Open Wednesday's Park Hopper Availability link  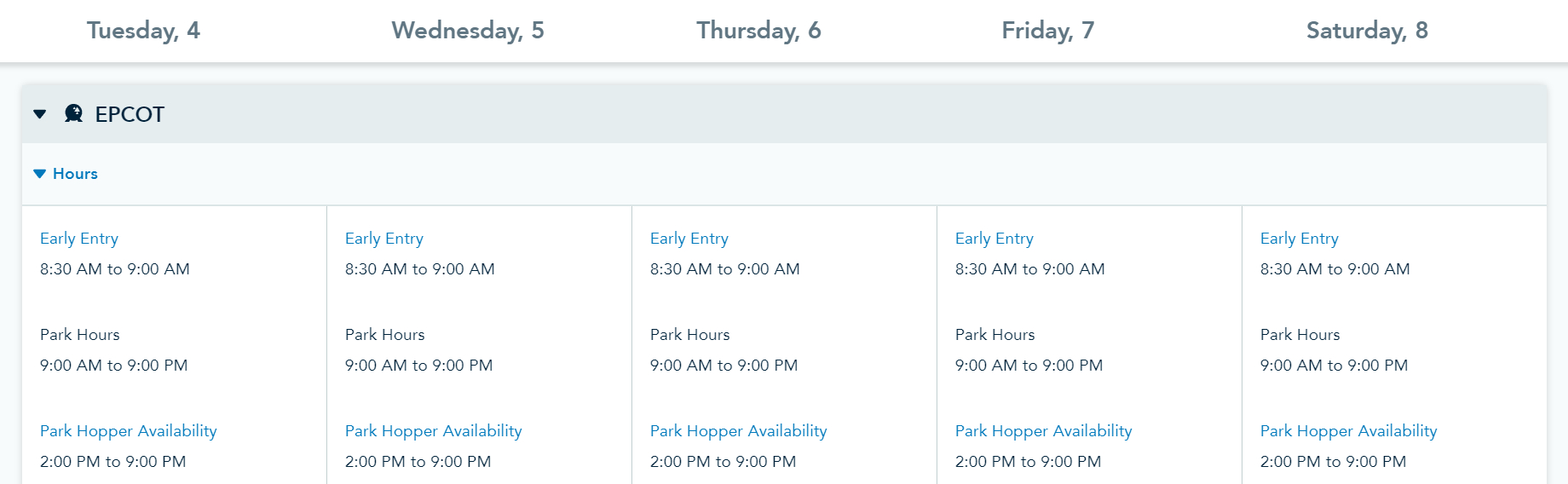434,431
